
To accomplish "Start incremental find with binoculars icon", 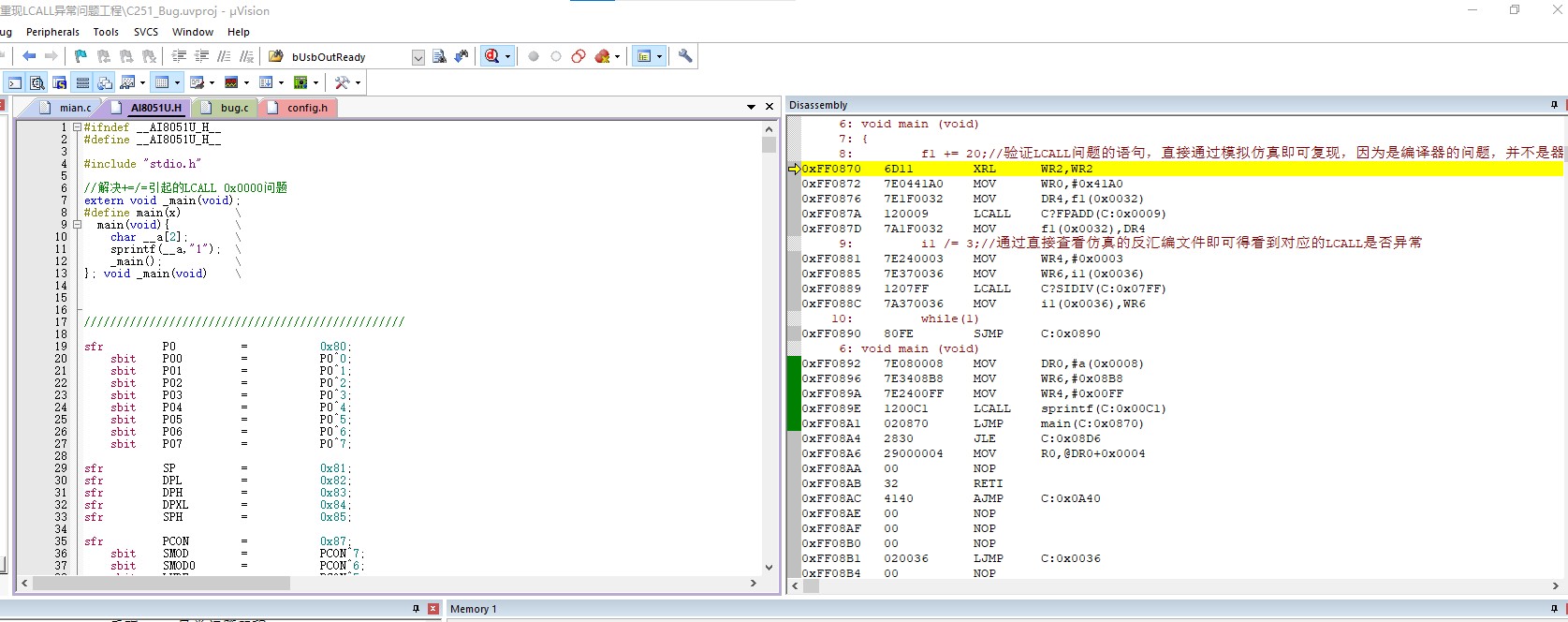I will [462, 56].
